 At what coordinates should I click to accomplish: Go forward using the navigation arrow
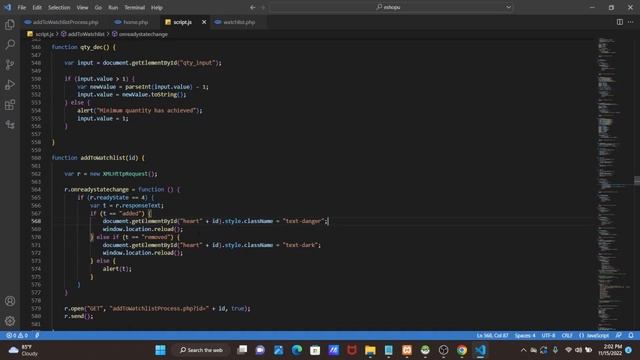[263, 7]
